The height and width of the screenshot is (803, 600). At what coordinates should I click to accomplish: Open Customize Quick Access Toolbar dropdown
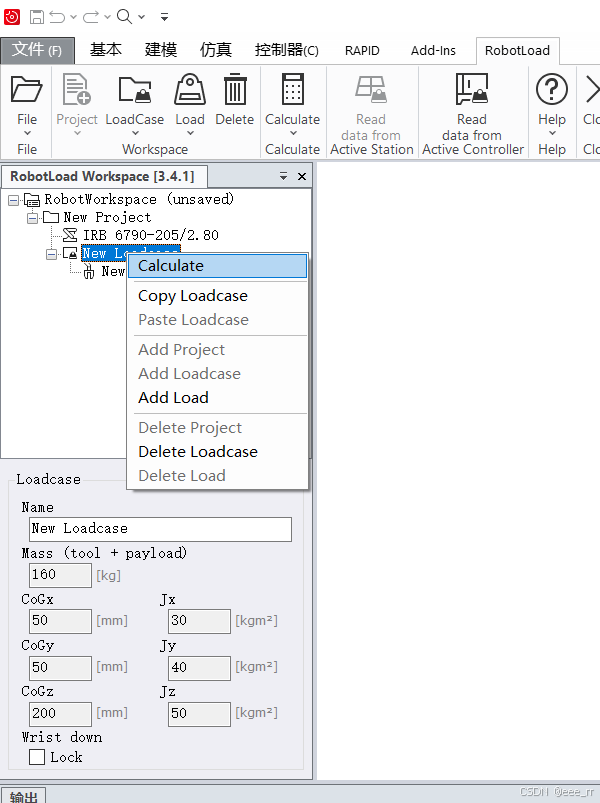coord(164,17)
